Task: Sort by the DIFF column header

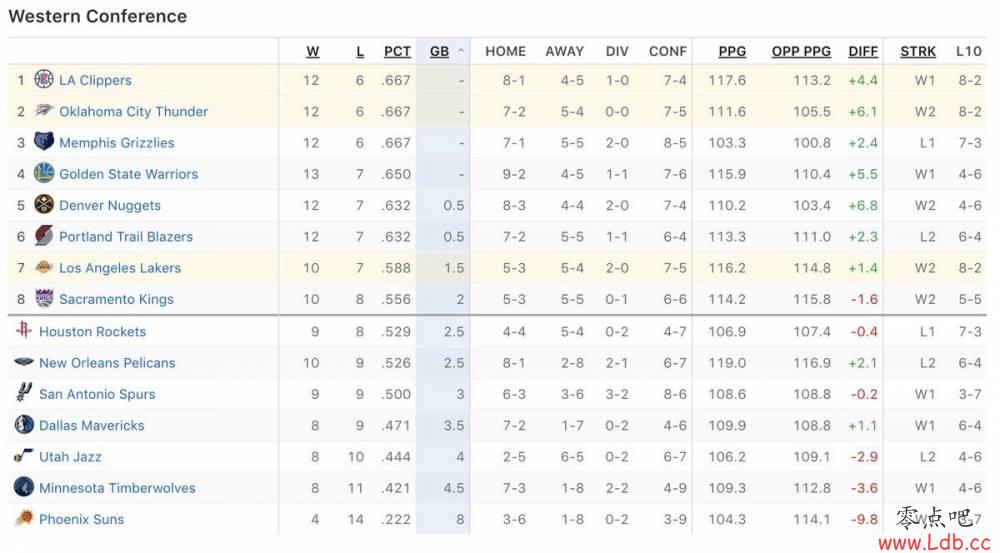Action: pos(863,52)
